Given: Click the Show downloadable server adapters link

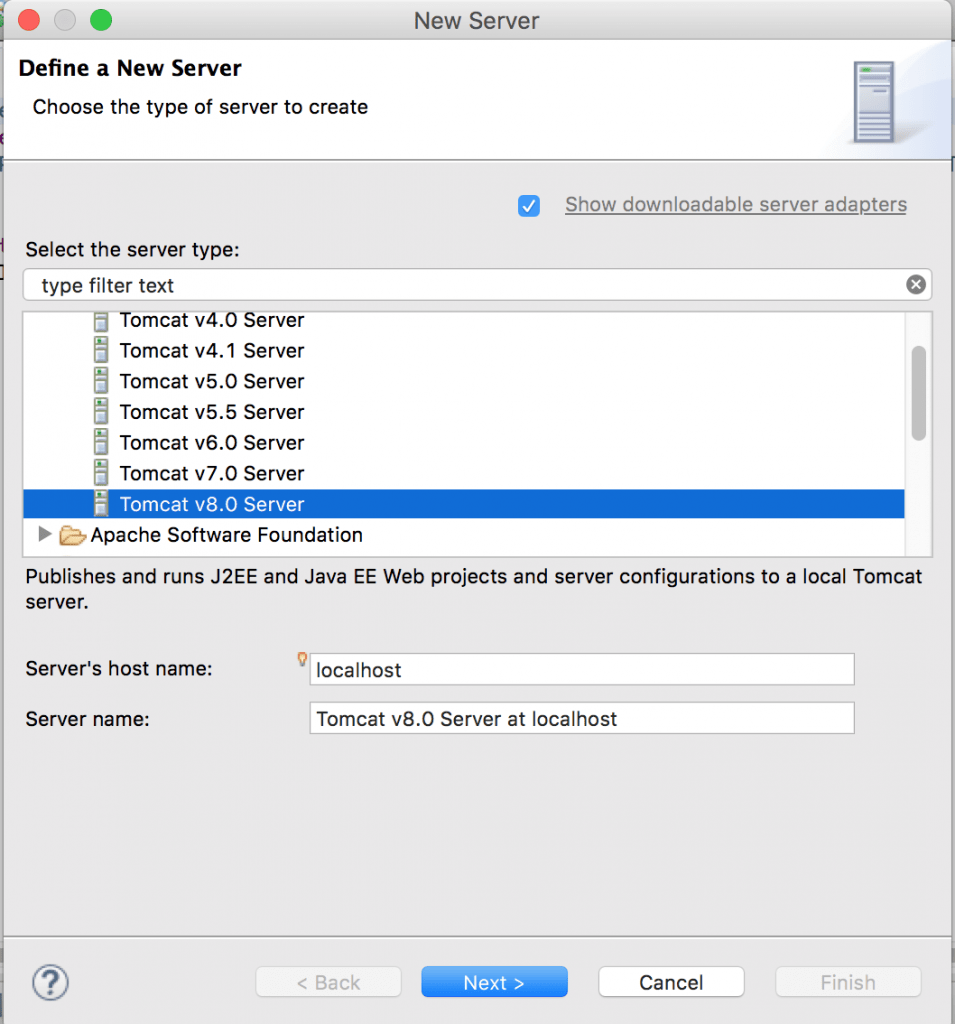Looking at the screenshot, I should pyautogui.click(x=735, y=204).
